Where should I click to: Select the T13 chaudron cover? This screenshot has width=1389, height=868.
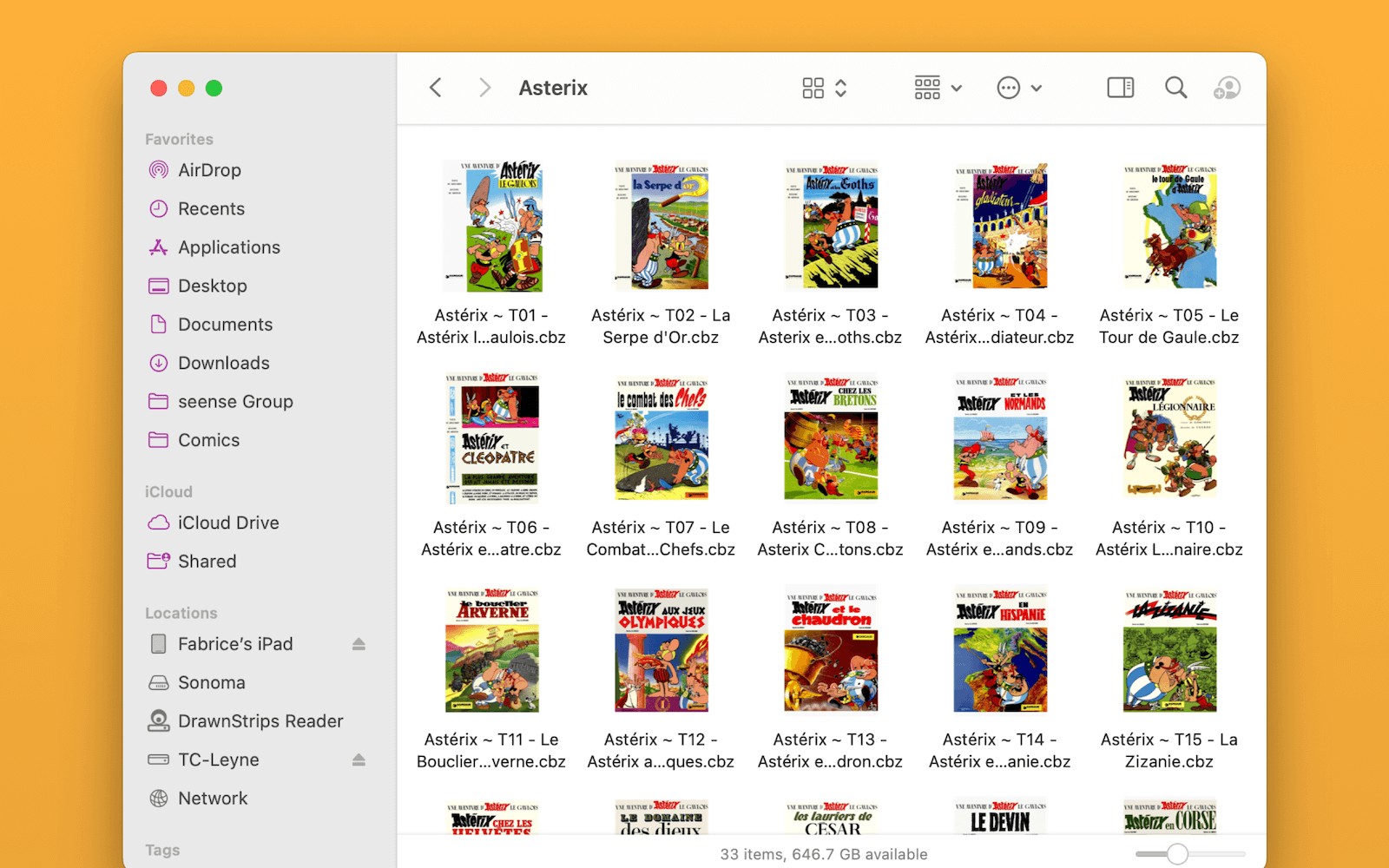coord(832,650)
